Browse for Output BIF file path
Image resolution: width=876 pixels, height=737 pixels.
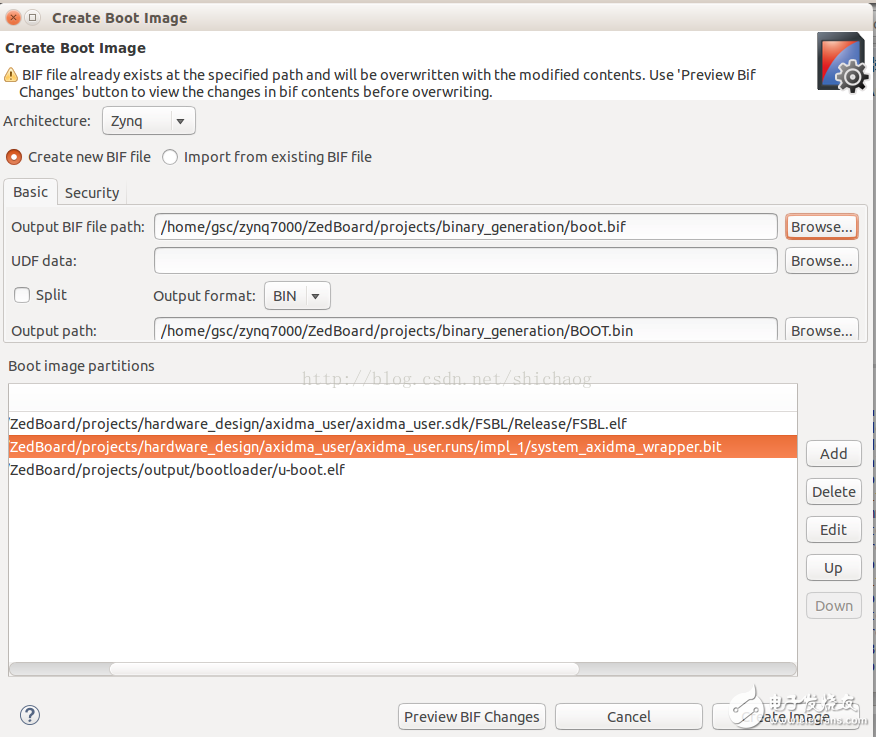[x=821, y=227]
